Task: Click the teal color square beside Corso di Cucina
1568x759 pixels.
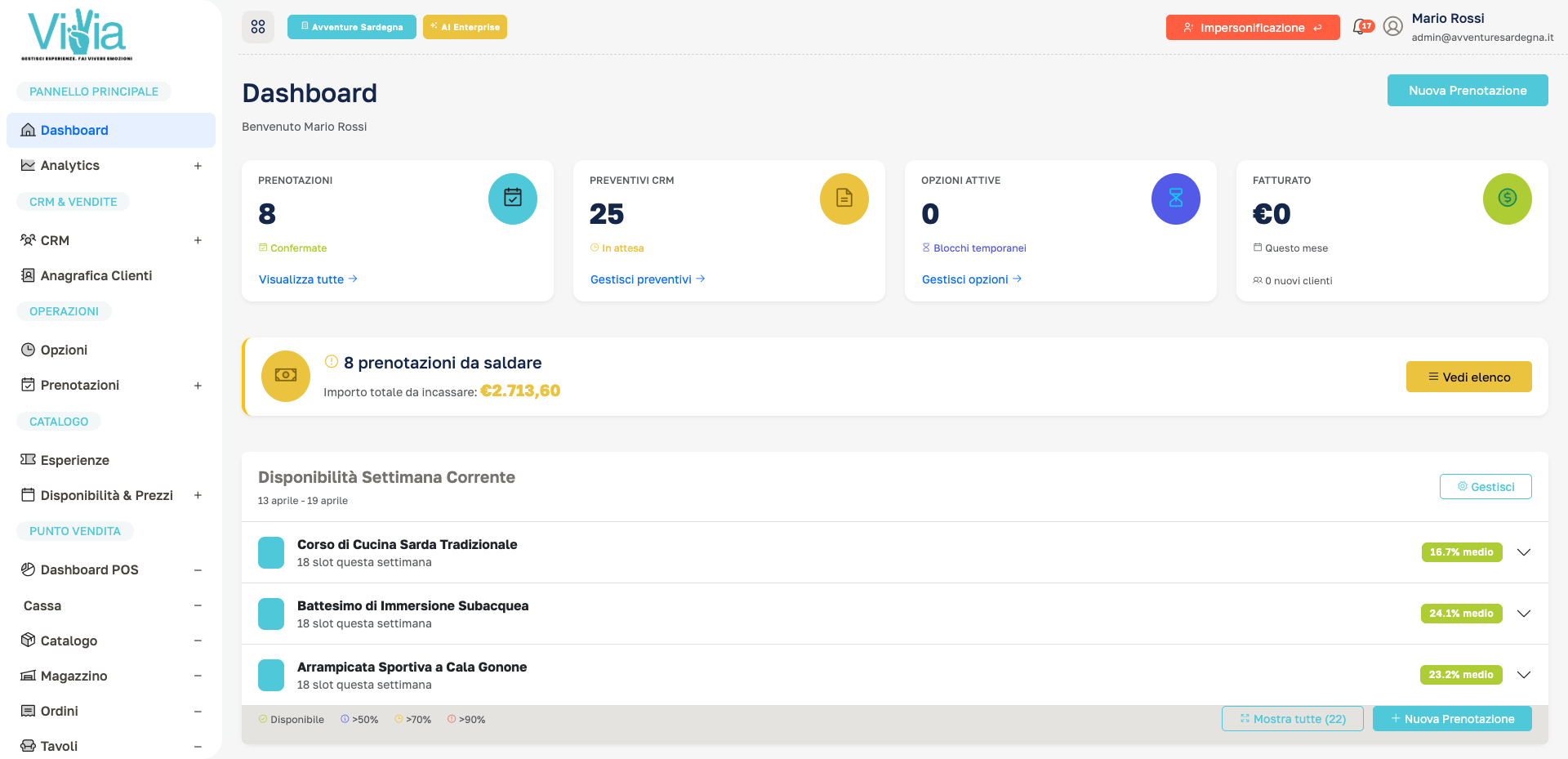Action: click(x=271, y=552)
